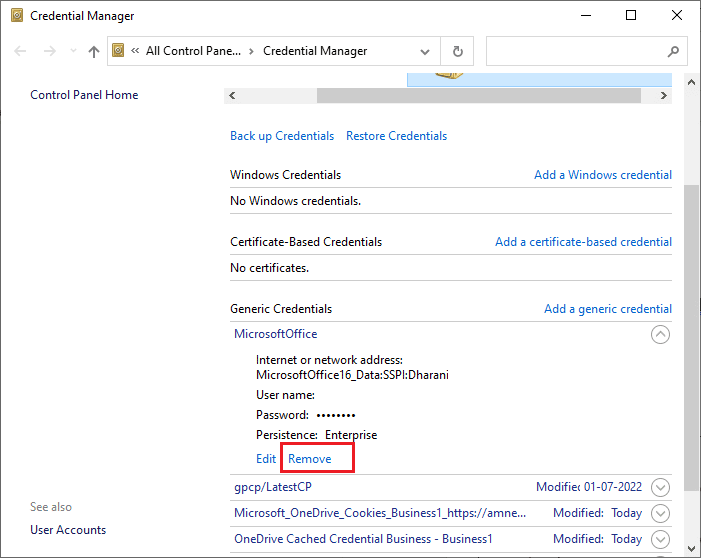
Task: Click the gpcp/LatestCP credential name
Action: pyautogui.click(x=273, y=487)
